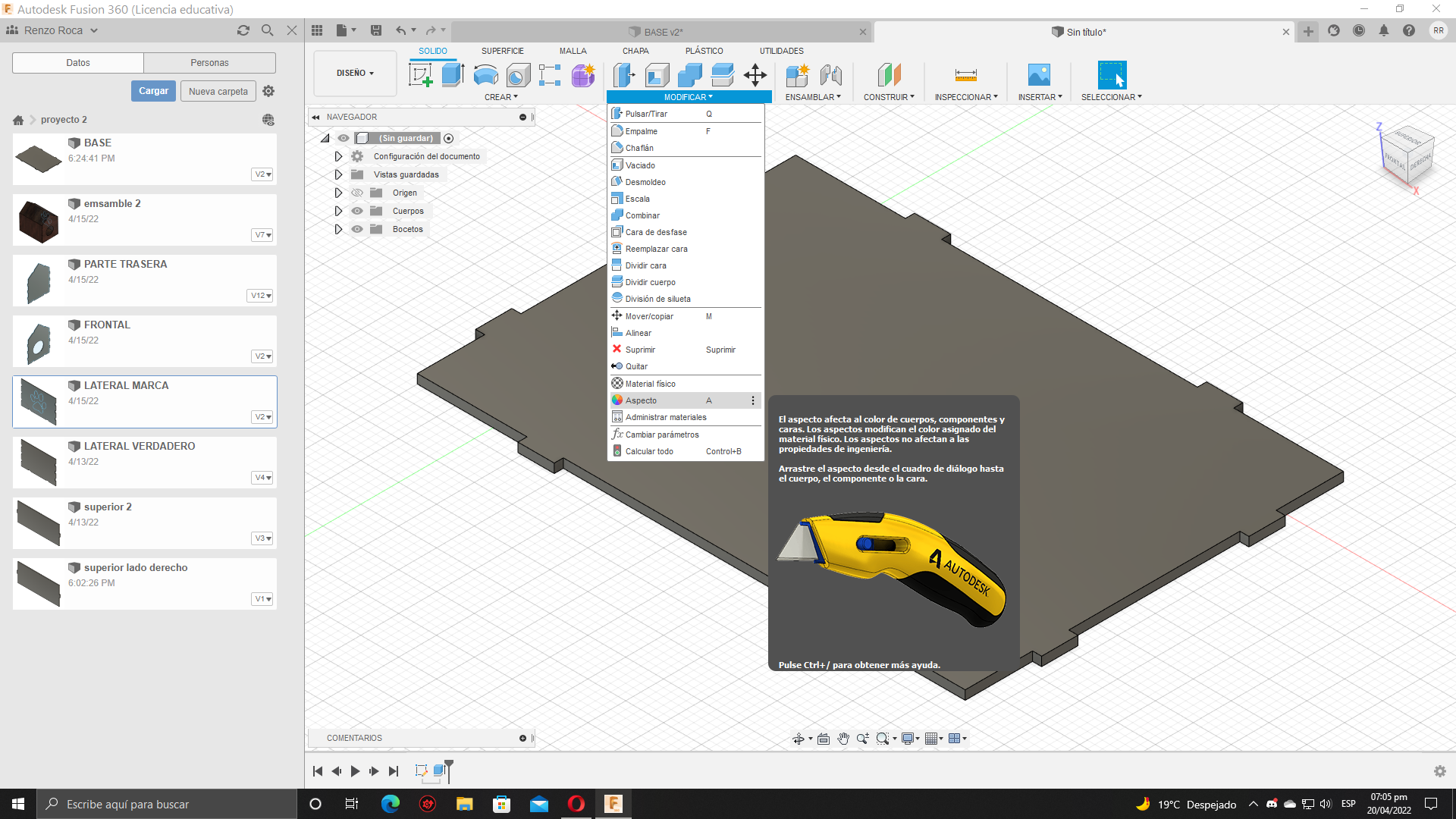The width and height of the screenshot is (1456, 819).
Task: Activate radio button next to Sin guardar
Action: pos(449,138)
